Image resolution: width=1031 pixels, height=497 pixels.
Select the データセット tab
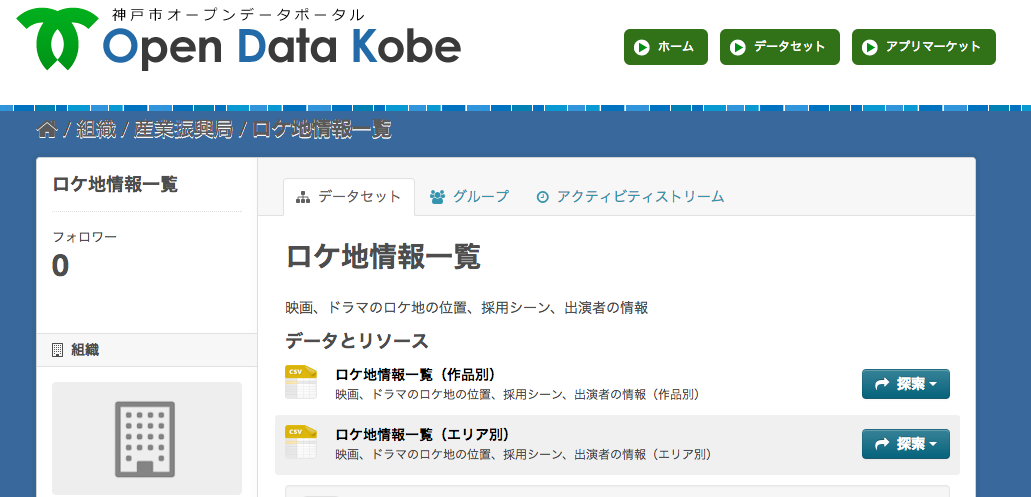point(349,197)
